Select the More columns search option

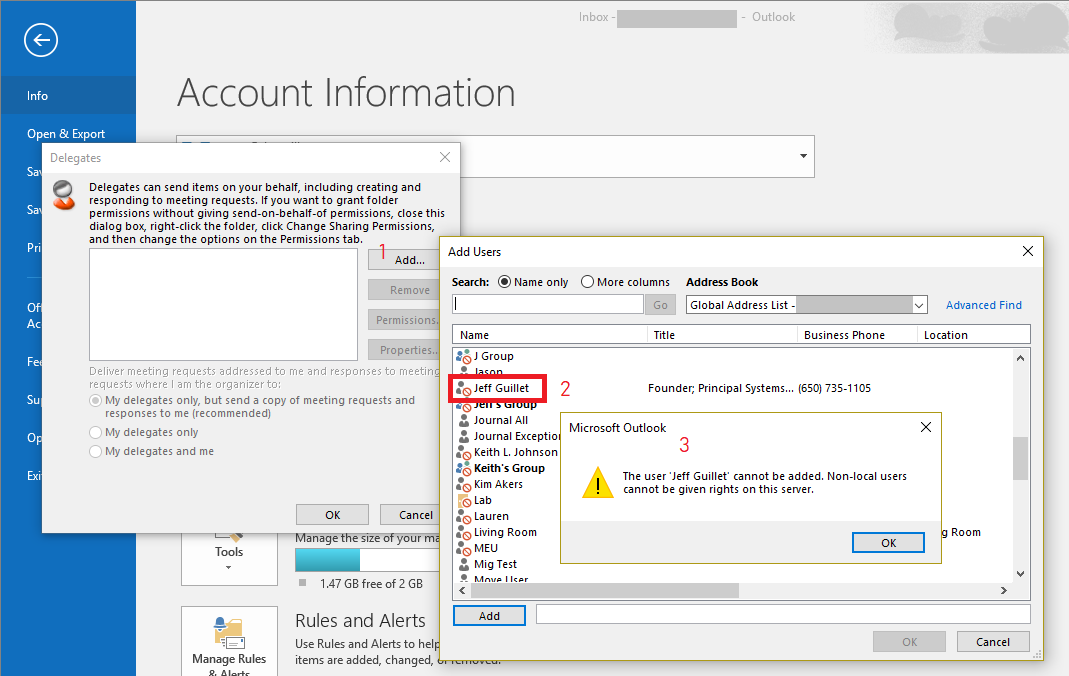tap(587, 282)
